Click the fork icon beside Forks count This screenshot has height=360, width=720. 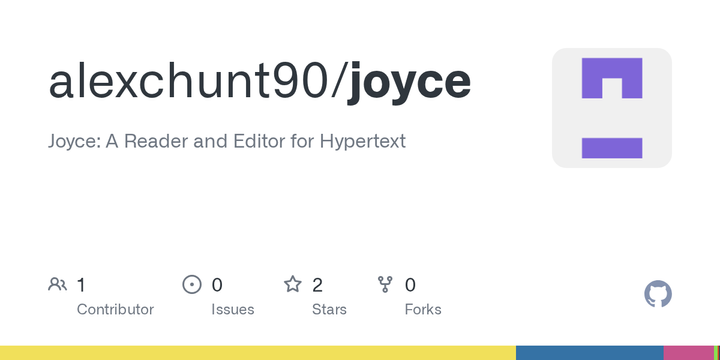pos(385,285)
